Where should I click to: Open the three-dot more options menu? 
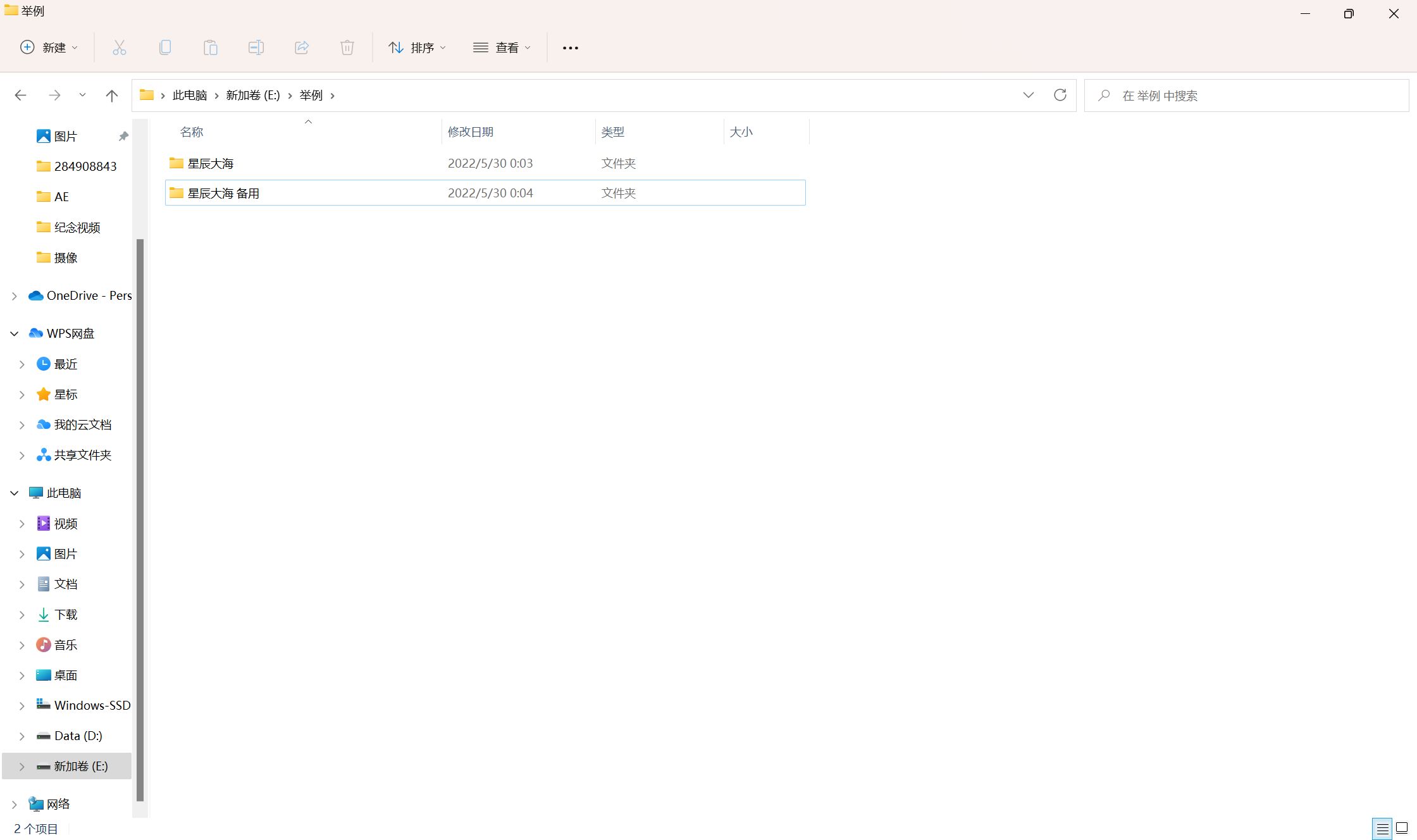[x=571, y=47]
